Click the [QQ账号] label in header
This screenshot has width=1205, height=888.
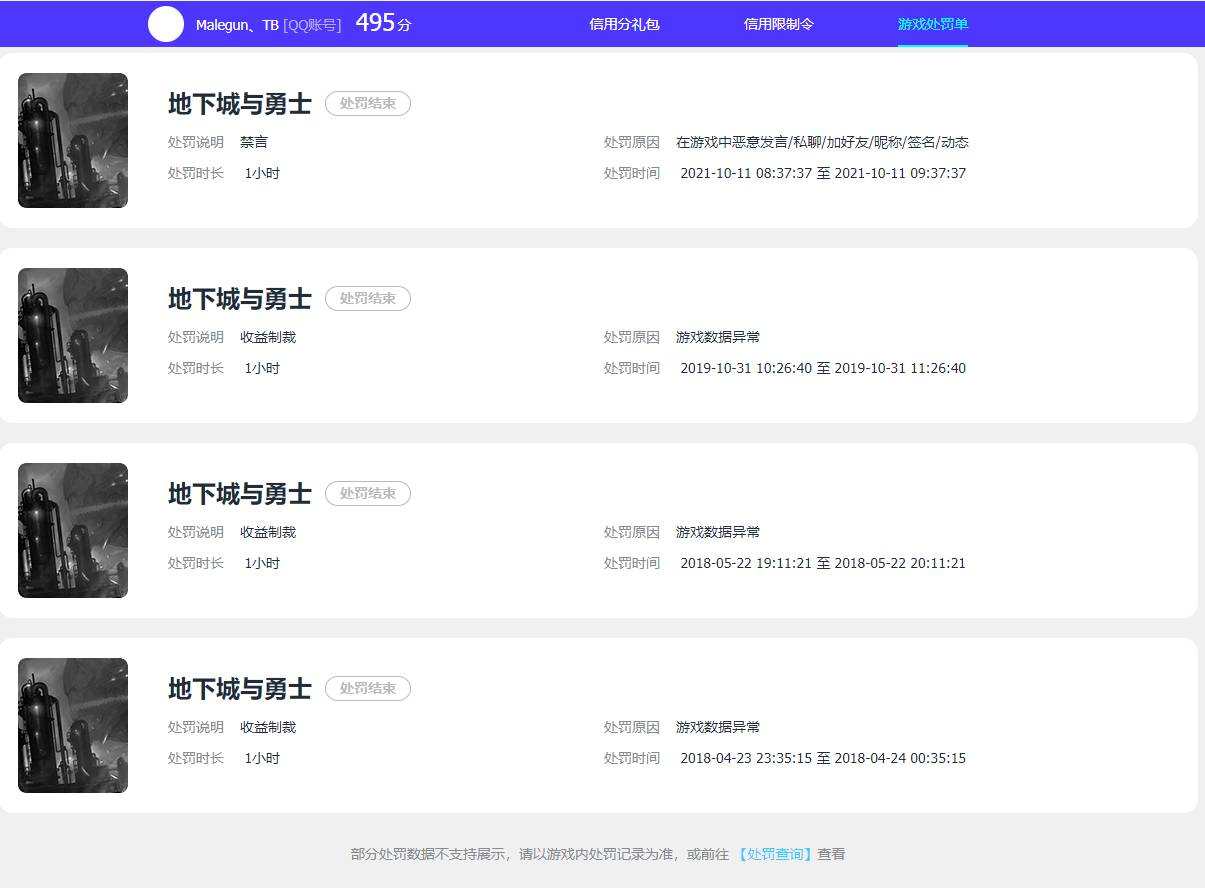(312, 25)
